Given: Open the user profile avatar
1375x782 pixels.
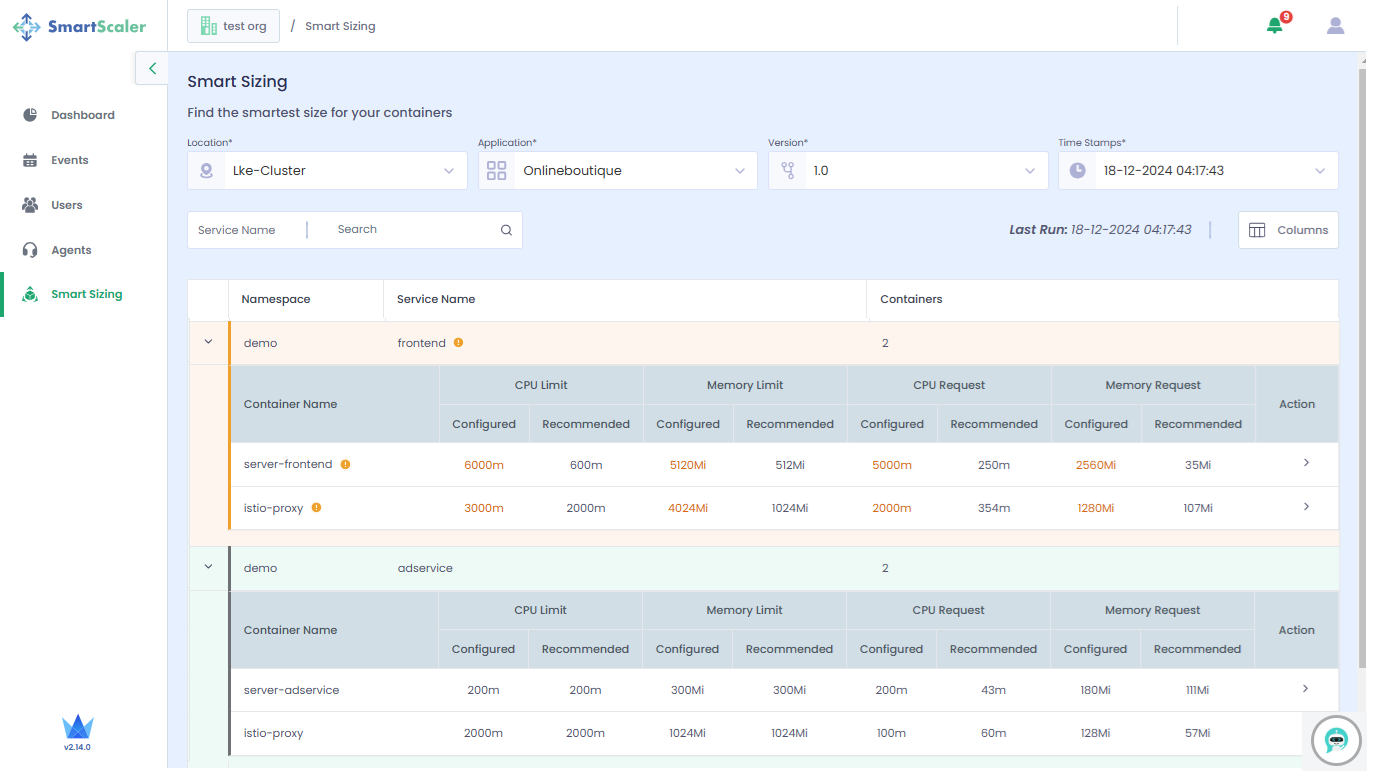Looking at the screenshot, I should [x=1335, y=26].
